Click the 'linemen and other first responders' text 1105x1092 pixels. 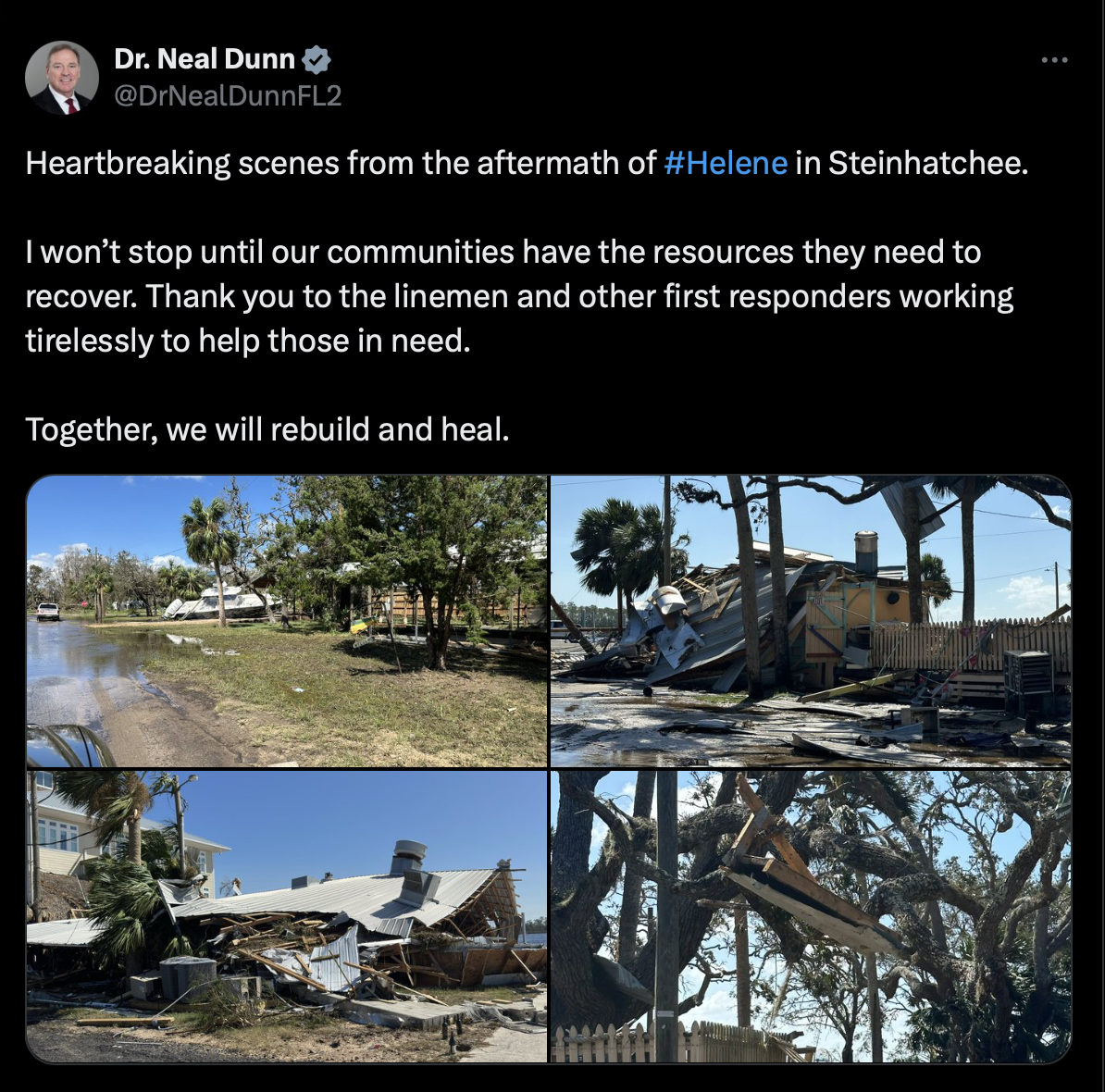pos(642,297)
